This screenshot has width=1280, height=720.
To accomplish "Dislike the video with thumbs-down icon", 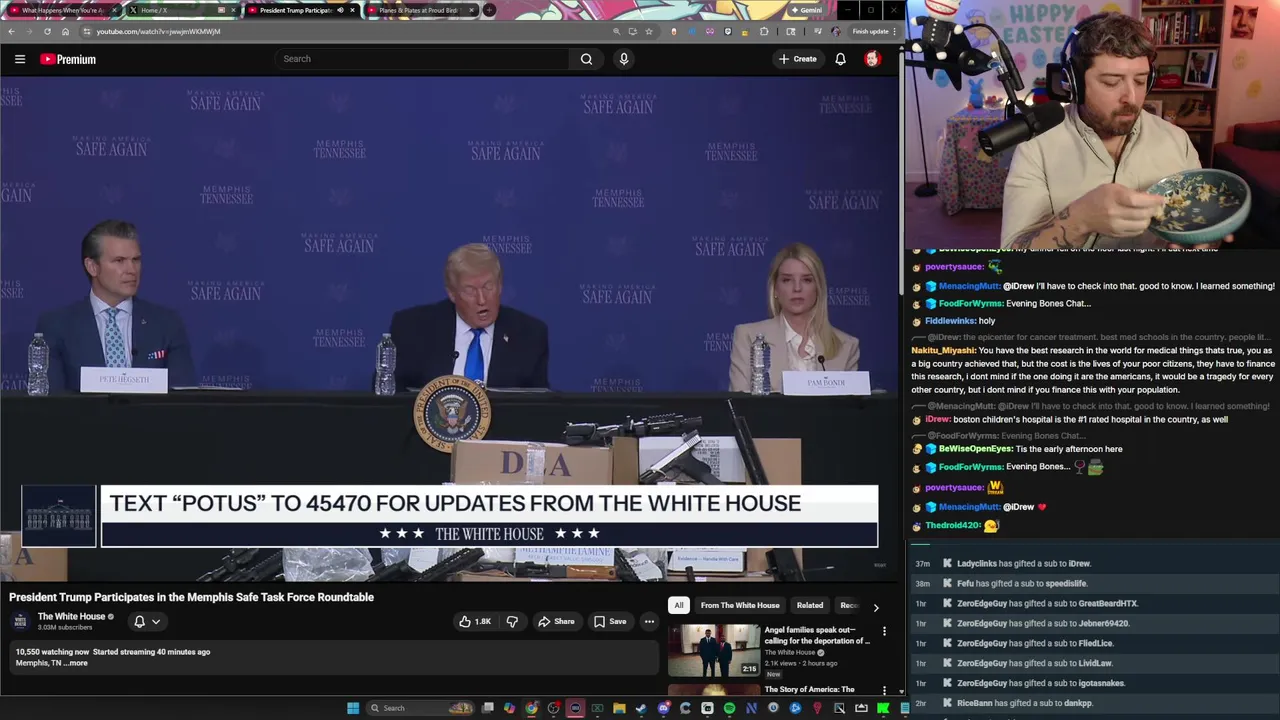I will (512, 621).
